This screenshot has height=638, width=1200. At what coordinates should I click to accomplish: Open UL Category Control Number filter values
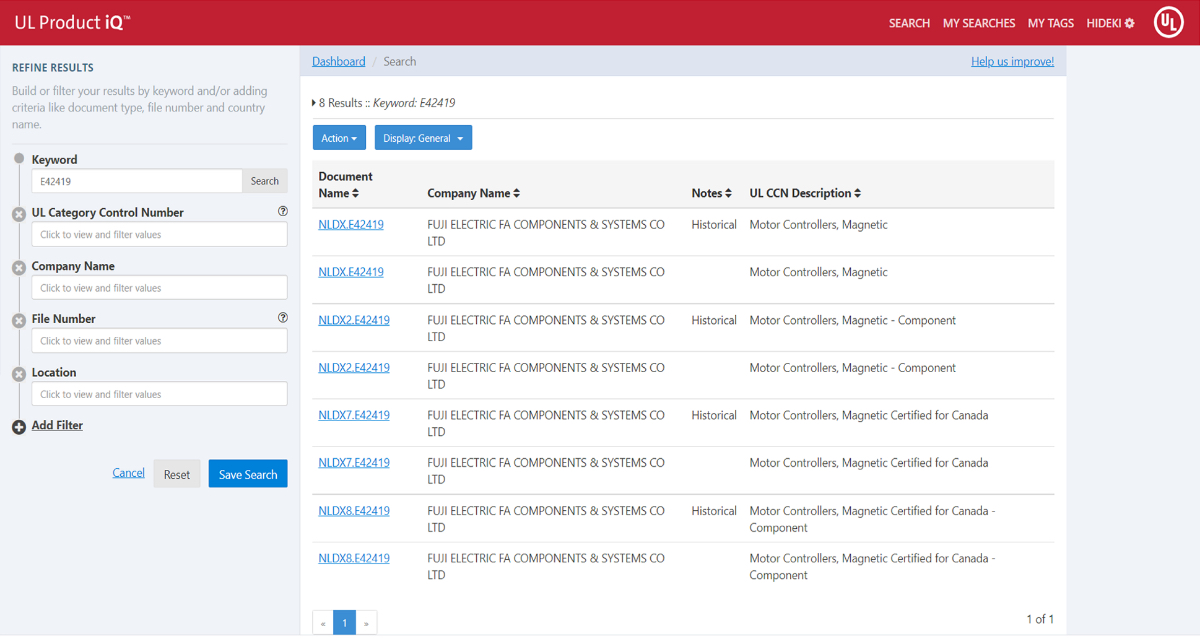tap(159, 235)
